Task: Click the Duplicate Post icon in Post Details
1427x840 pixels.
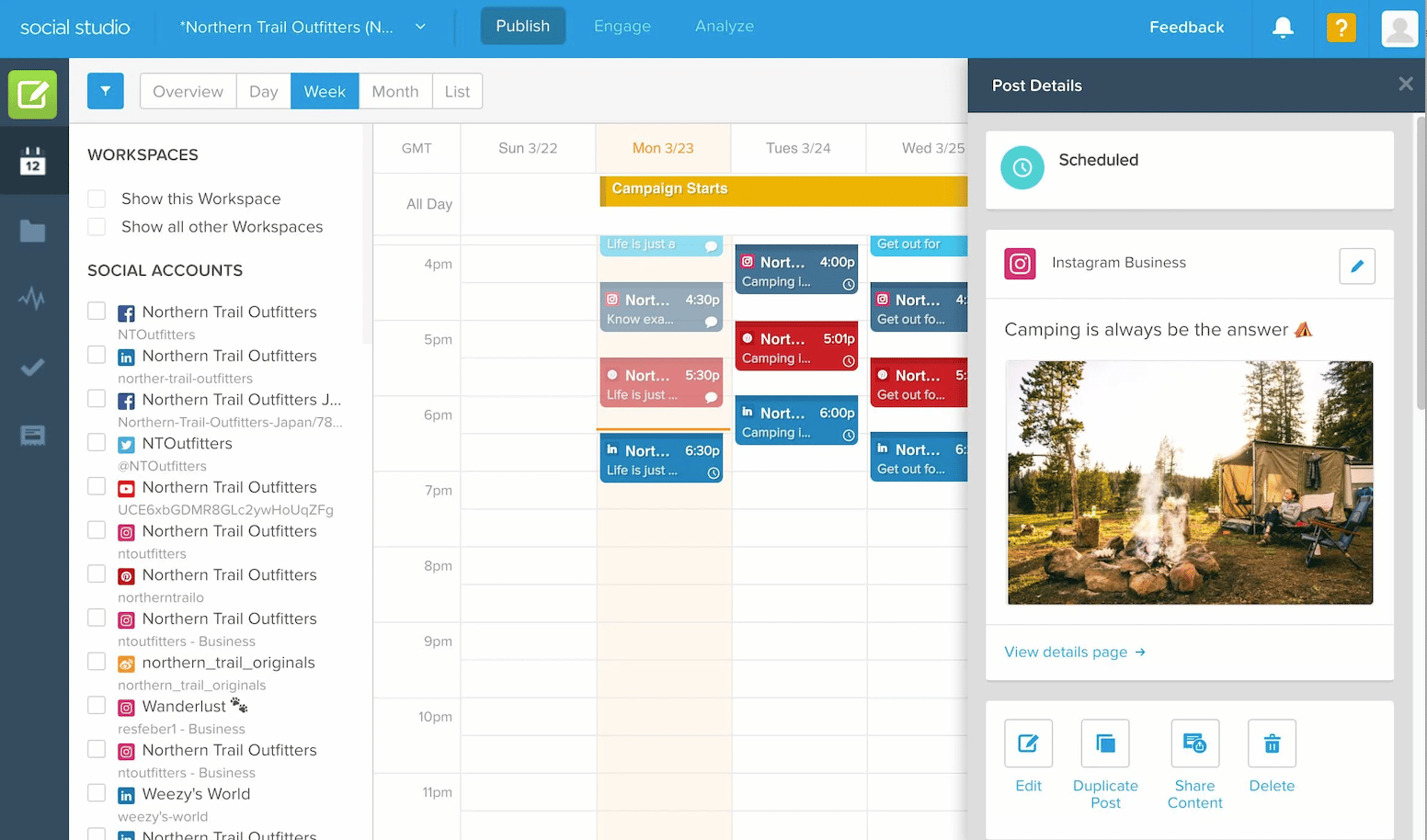Action: pyautogui.click(x=1104, y=744)
